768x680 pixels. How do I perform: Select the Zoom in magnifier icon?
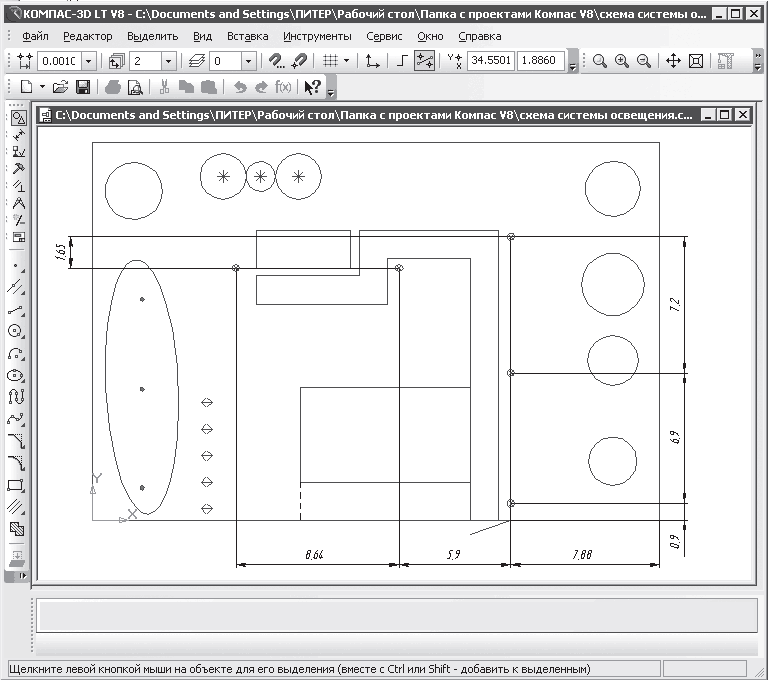coord(622,61)
